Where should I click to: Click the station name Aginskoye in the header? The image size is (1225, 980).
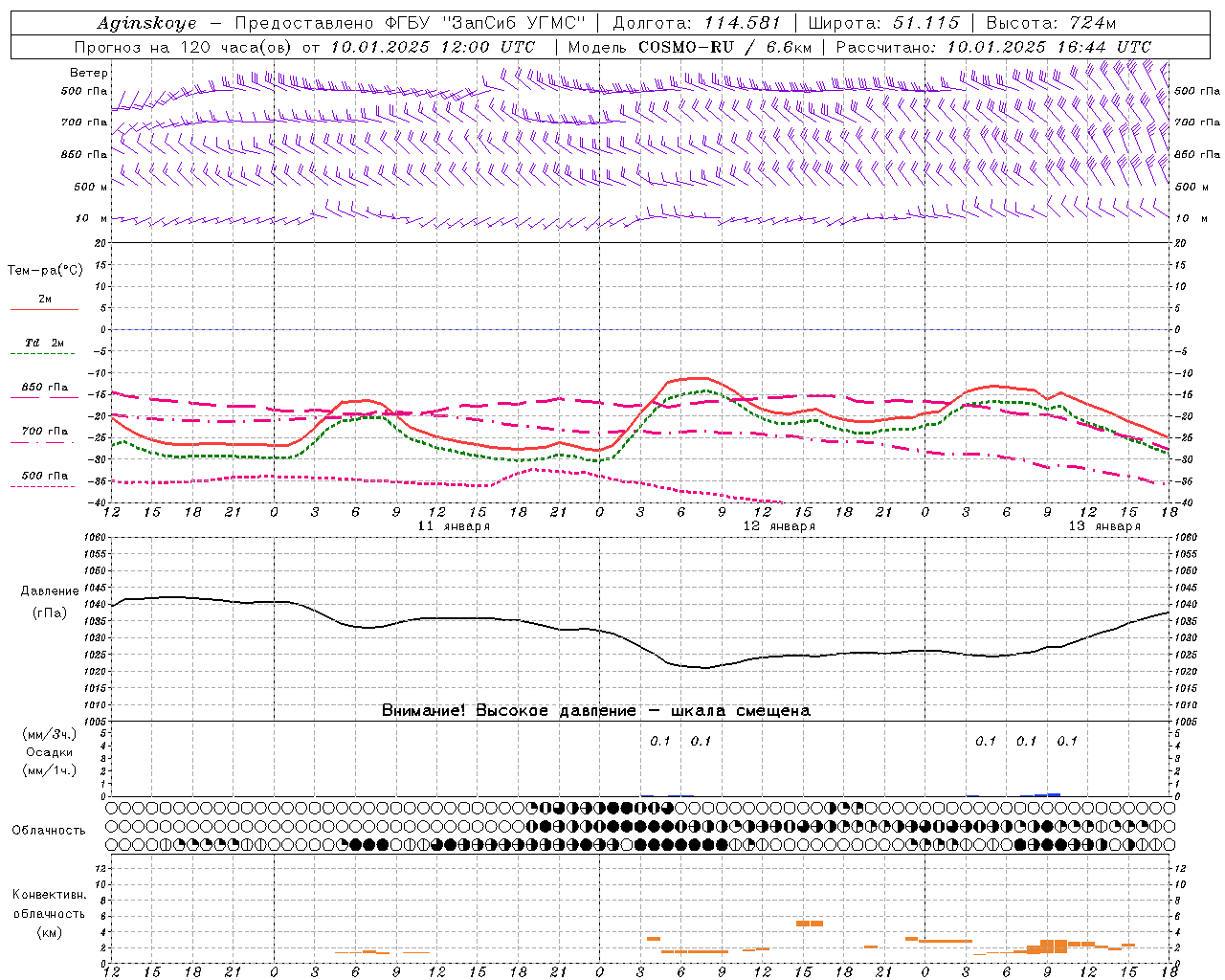(147, 23)
